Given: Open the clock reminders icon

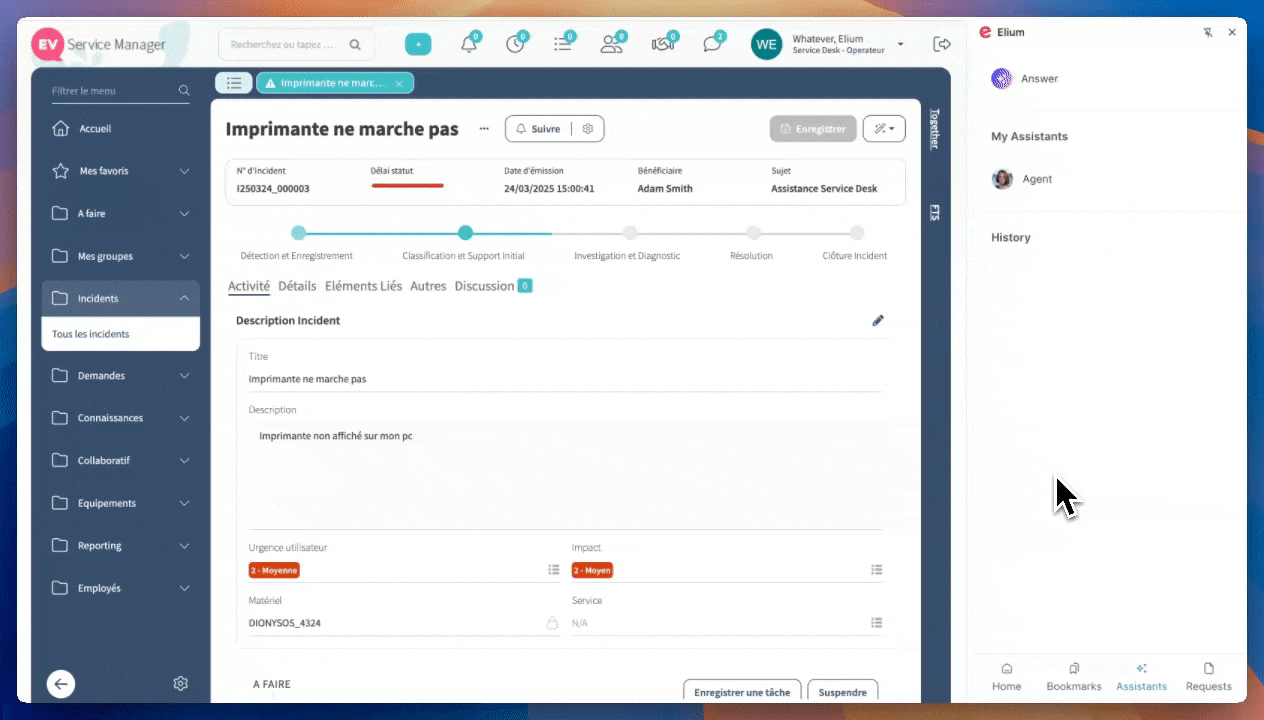Looking at the screenshot, I should pyautogui.click(x=515, y=44).
